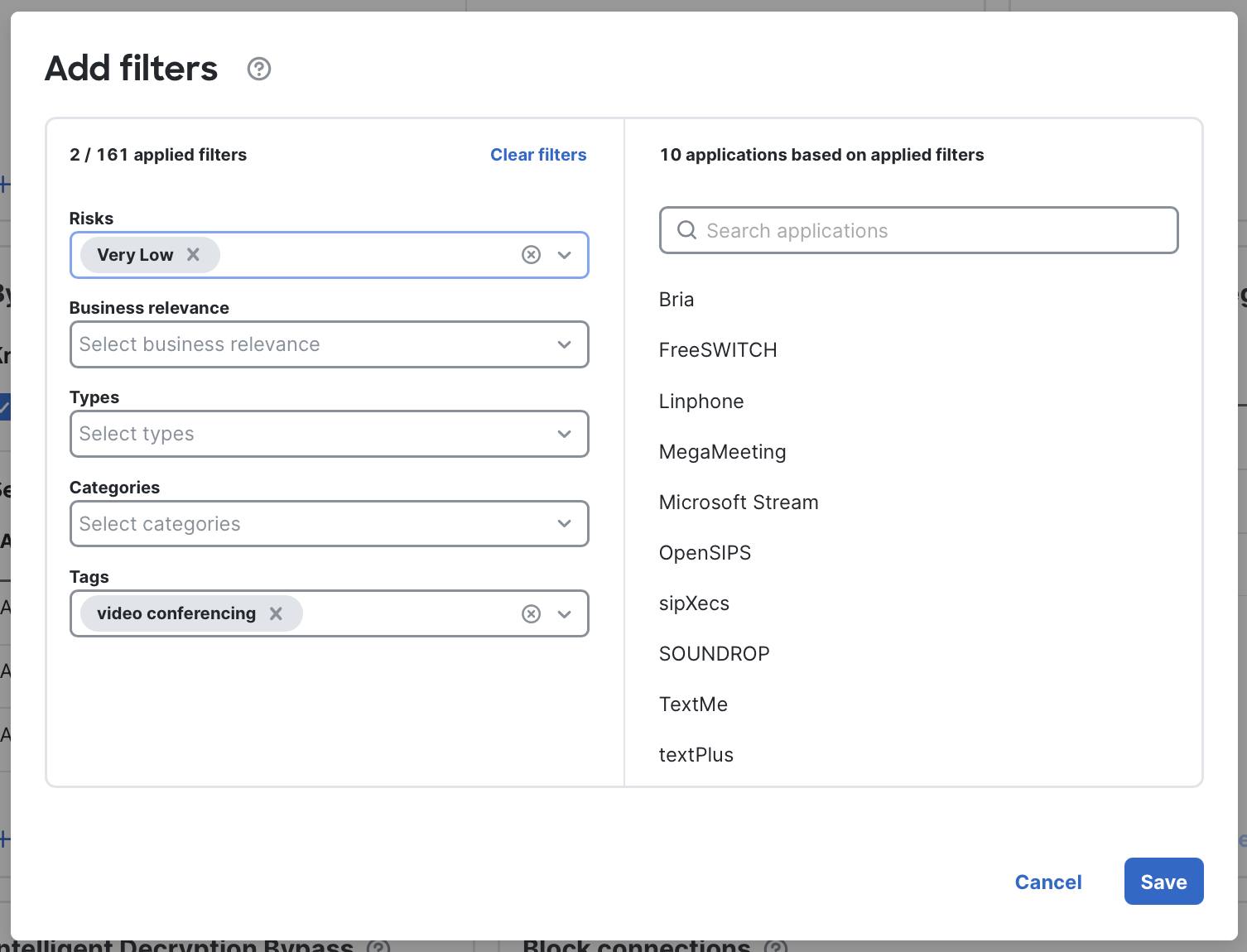
Task: Click Cancel to dismiss the dialog
Action: [x=1047, y=882]
